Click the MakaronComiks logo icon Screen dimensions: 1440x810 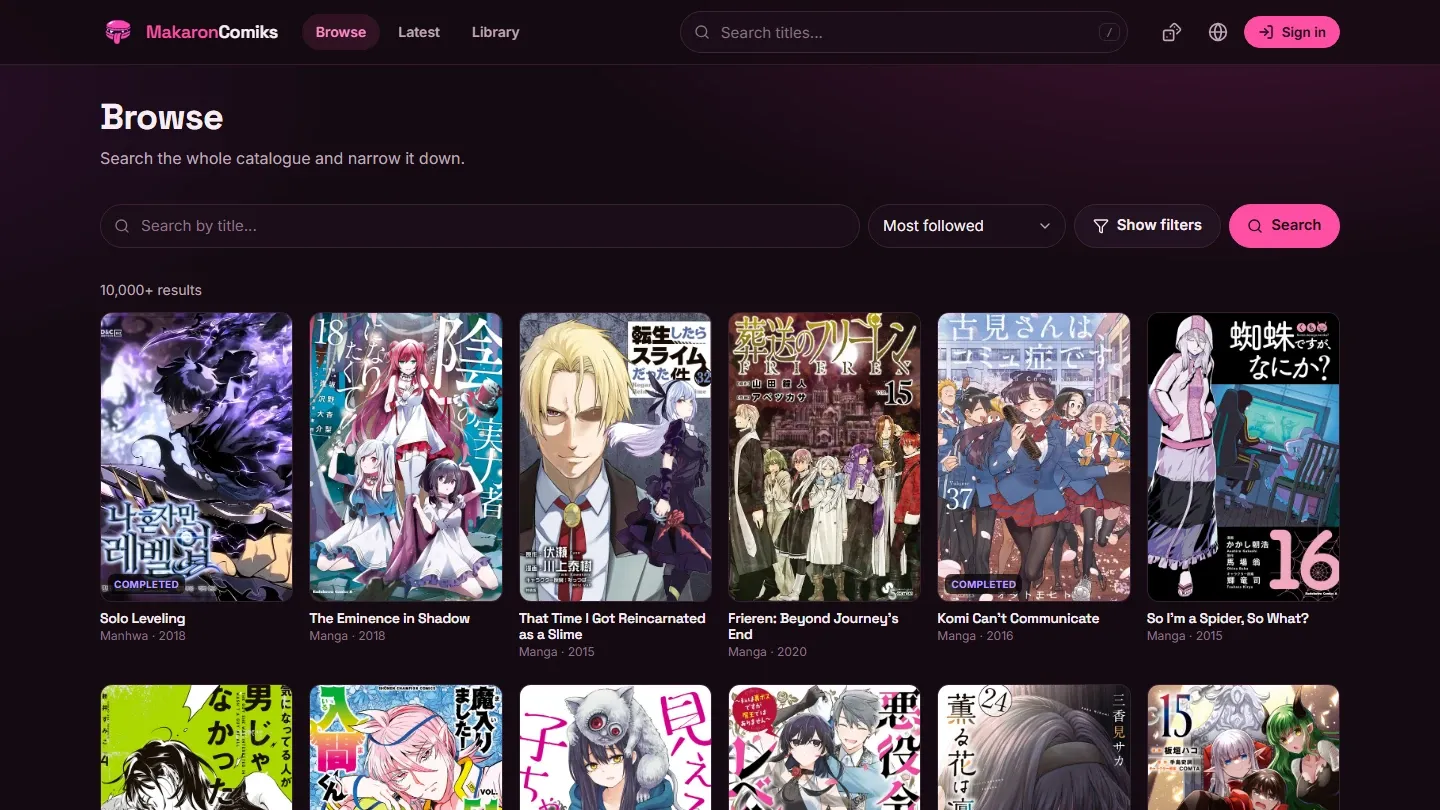(x=118, y=32)
